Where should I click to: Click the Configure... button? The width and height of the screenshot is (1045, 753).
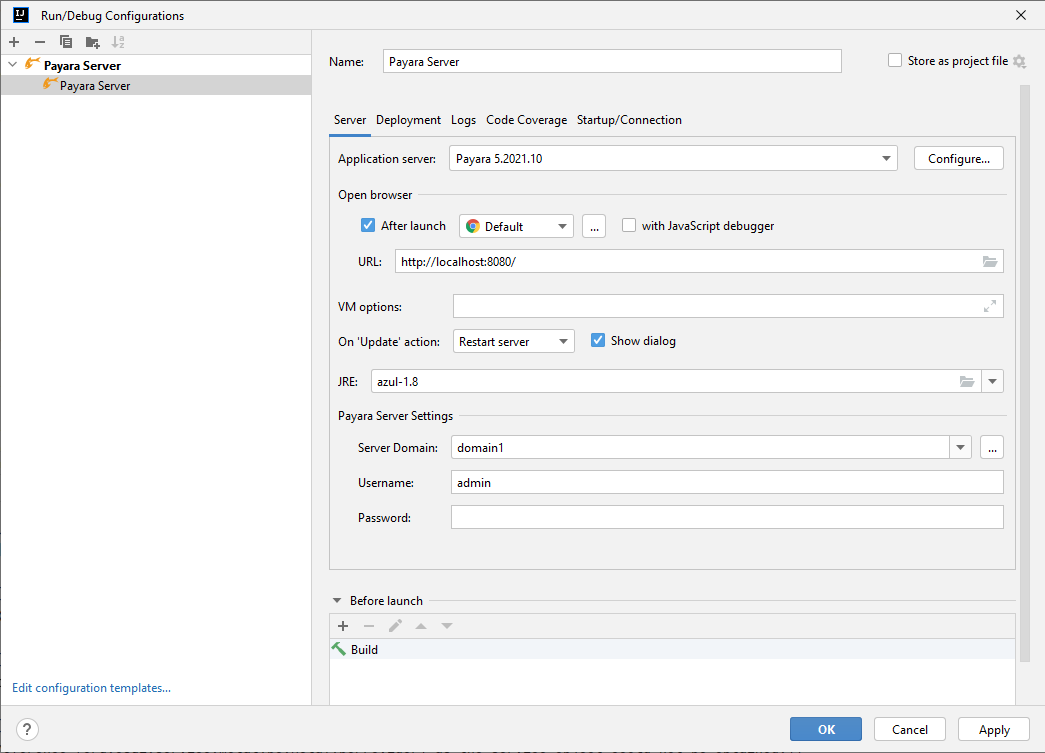958,159
